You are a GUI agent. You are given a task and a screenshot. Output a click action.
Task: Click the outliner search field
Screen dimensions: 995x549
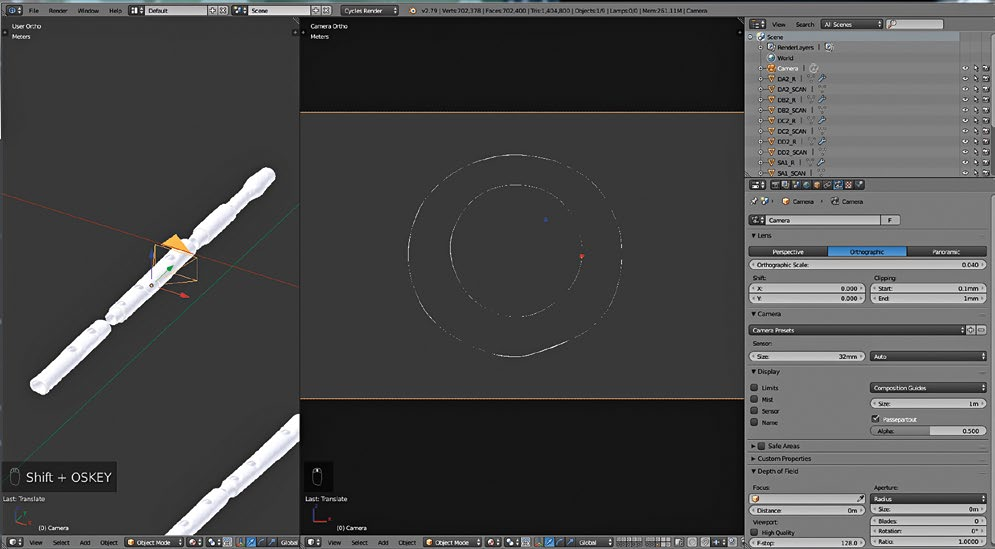click(916, 24)
